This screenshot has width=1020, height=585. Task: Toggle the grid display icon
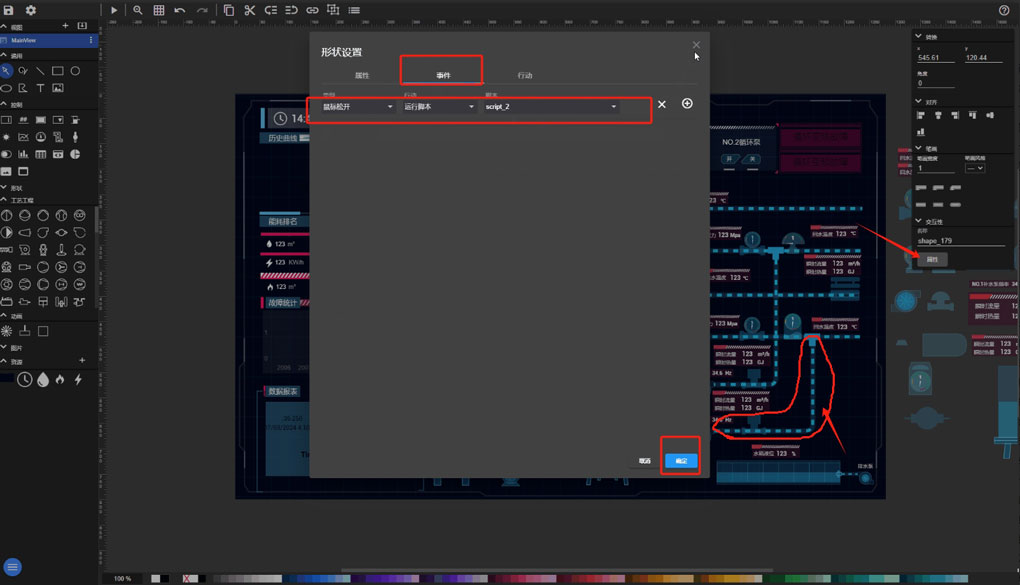159,10
